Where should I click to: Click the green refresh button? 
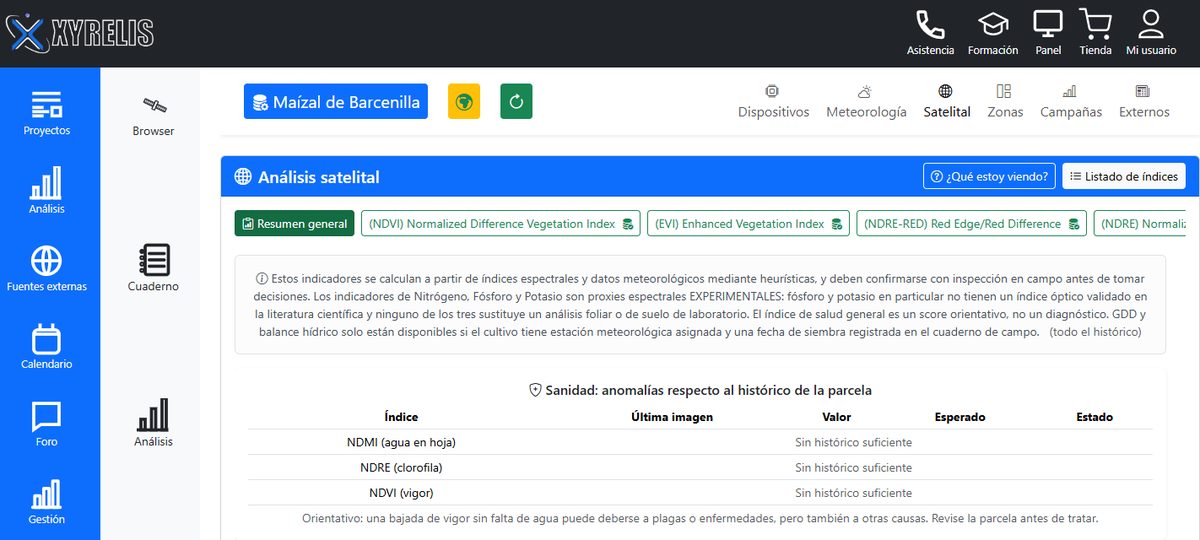[x=516, y=101]
